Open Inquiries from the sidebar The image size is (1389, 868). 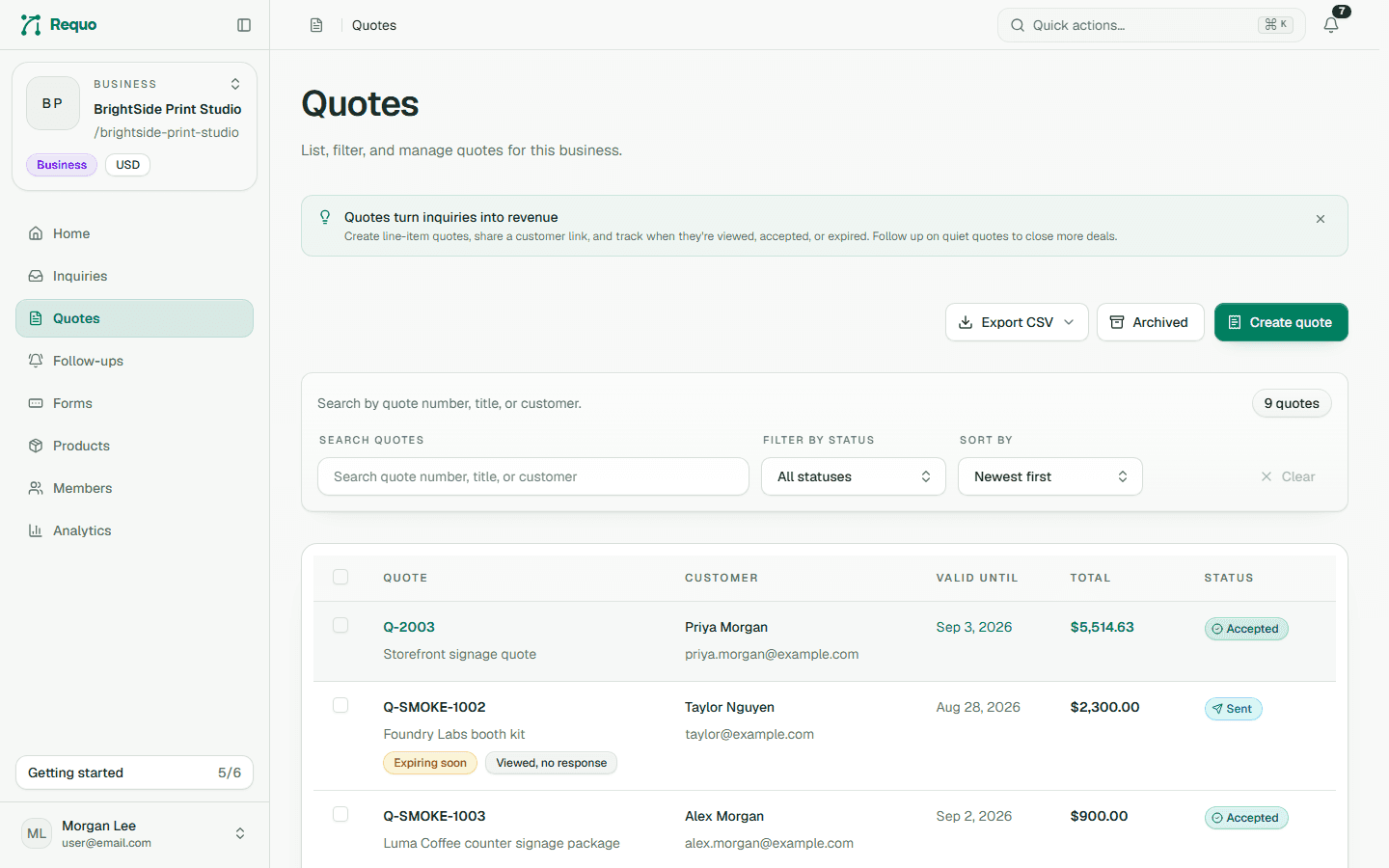134,276
